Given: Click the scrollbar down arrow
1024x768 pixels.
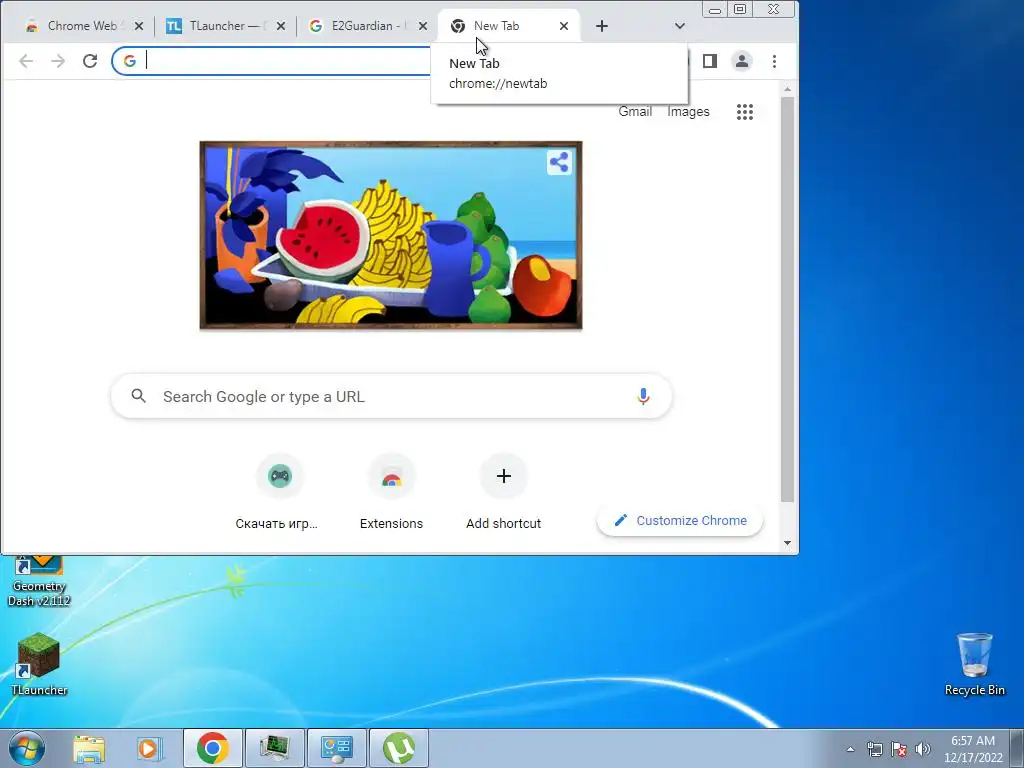Looking at the screenshot, I should (788, 543).
